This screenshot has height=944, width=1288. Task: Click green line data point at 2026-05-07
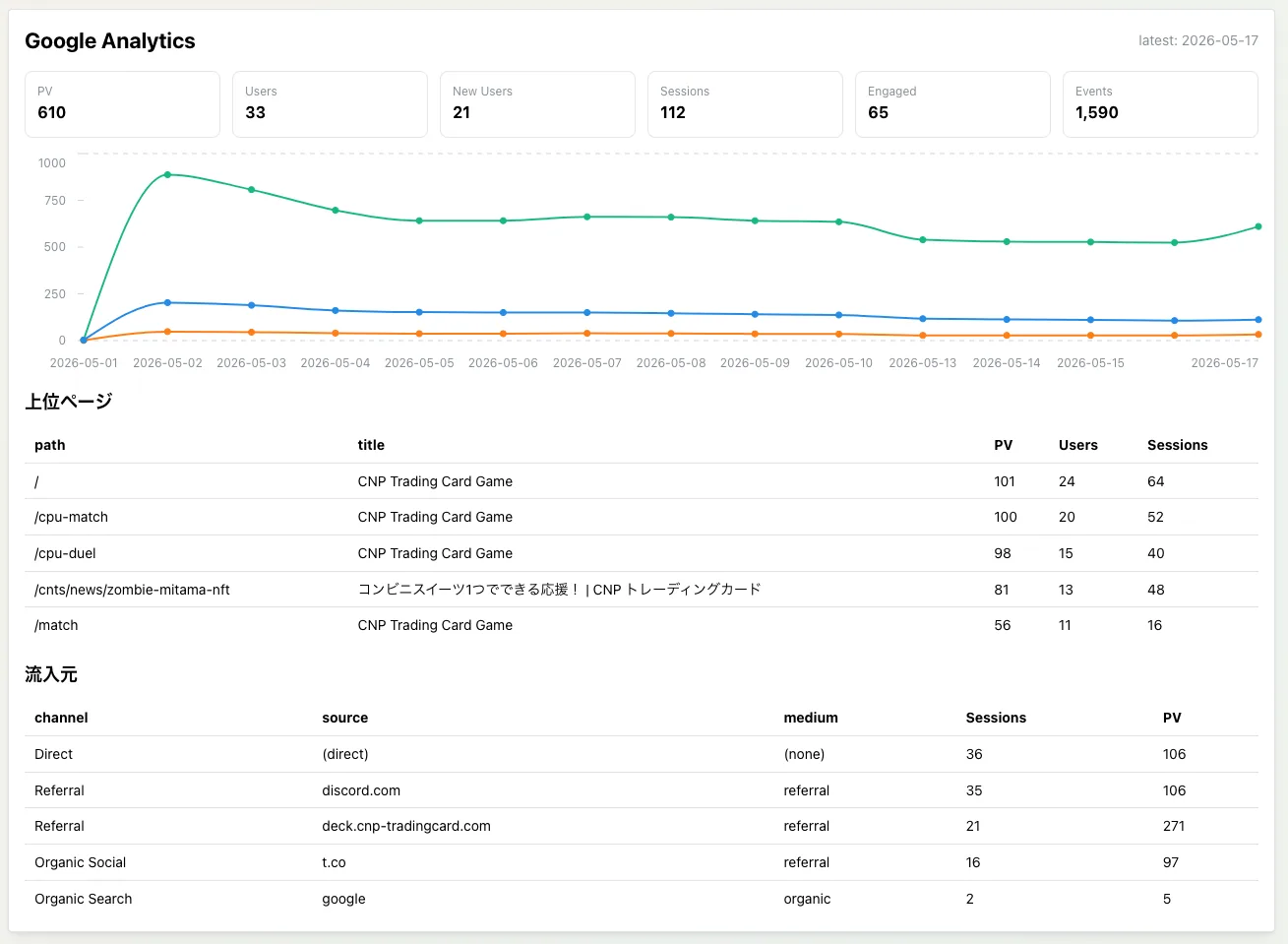tap(587, 217)
